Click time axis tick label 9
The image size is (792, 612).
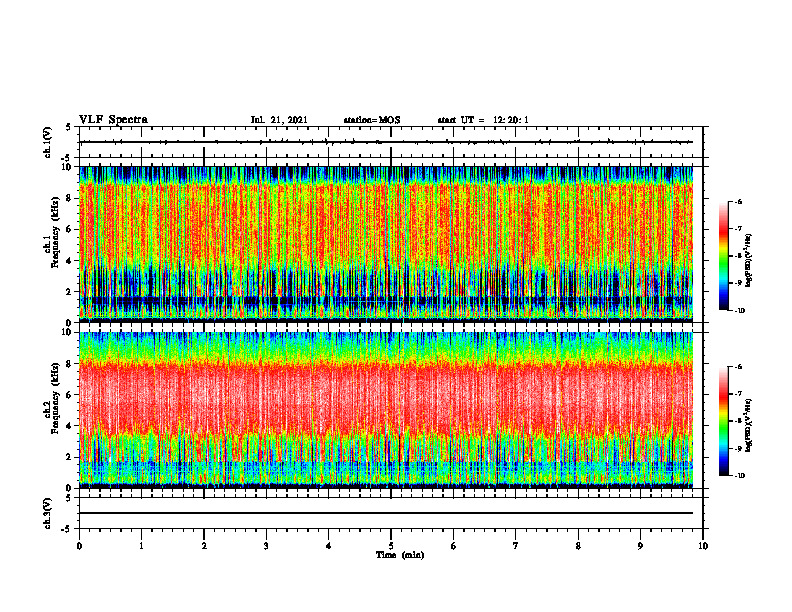pos(640,546)
